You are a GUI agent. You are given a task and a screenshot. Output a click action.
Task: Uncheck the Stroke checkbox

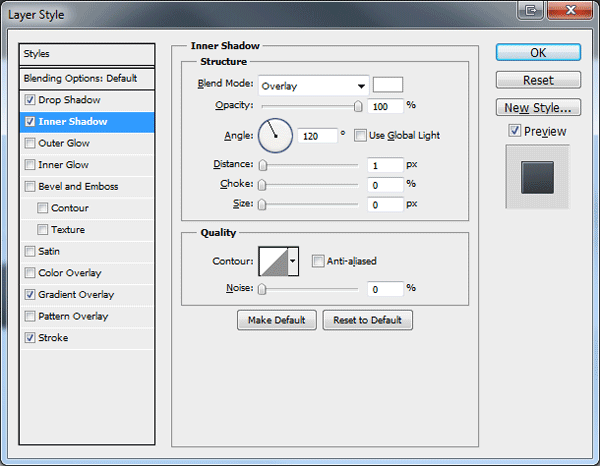tap(30, 338)
